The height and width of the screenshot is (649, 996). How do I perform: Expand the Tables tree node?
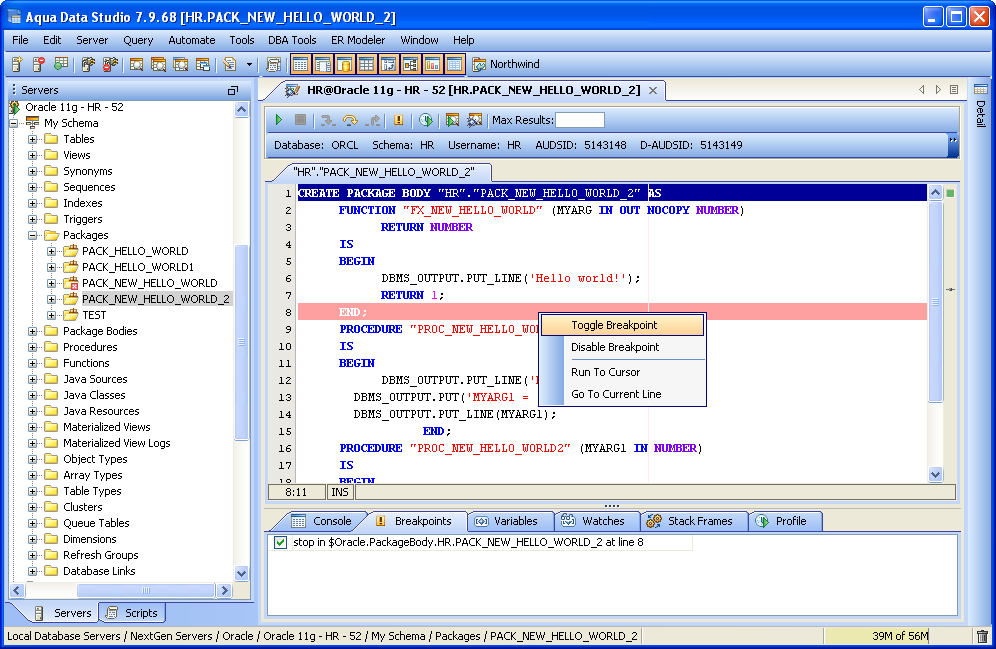pos(33,139)
